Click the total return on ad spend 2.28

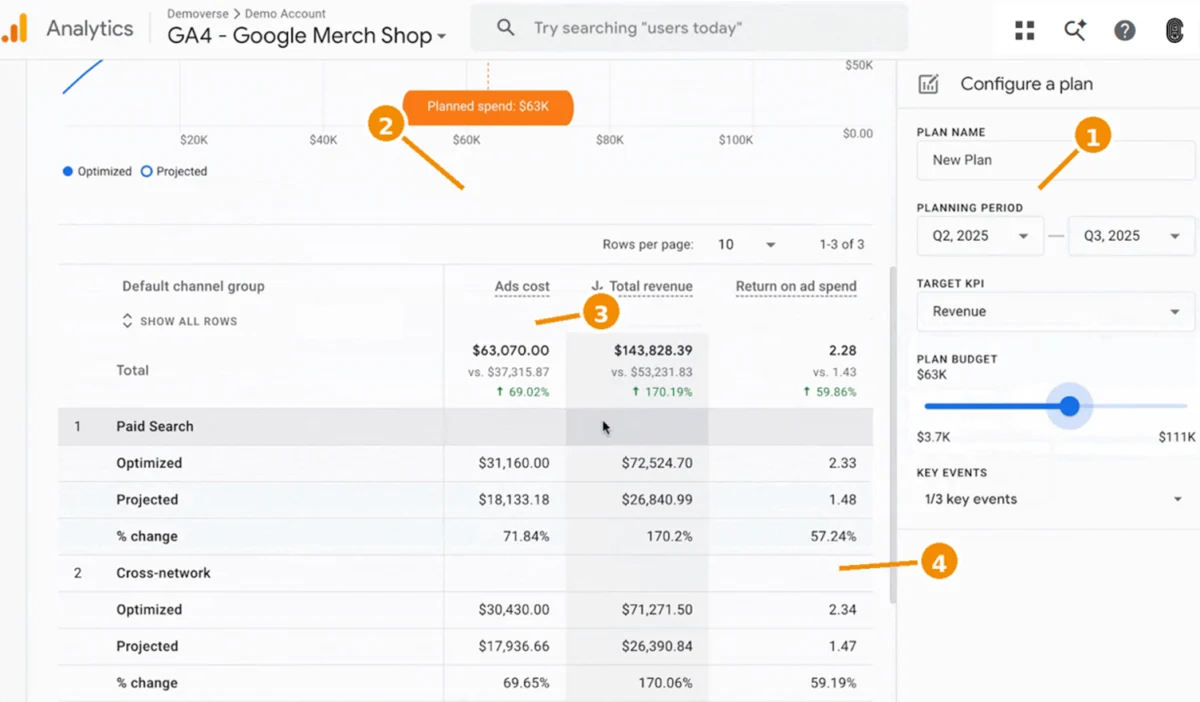843,350
